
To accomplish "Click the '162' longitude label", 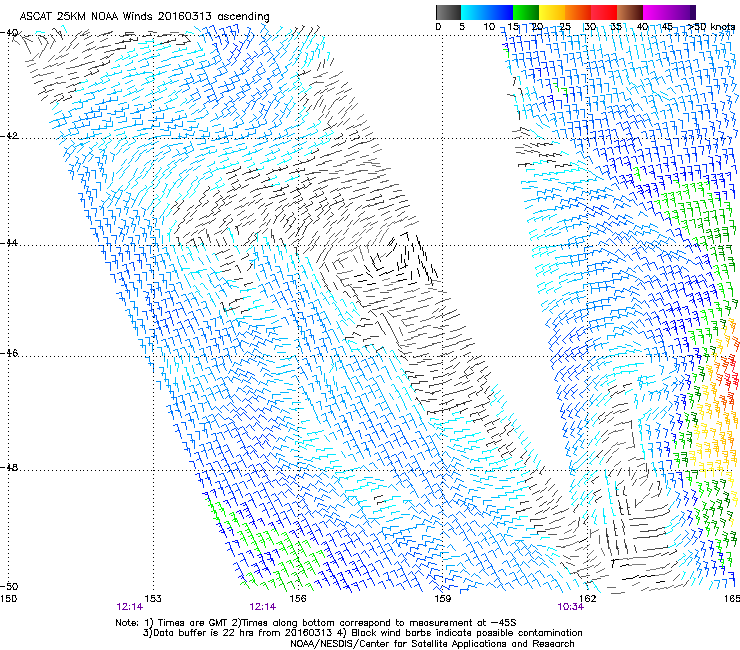I will coord(587,599).
